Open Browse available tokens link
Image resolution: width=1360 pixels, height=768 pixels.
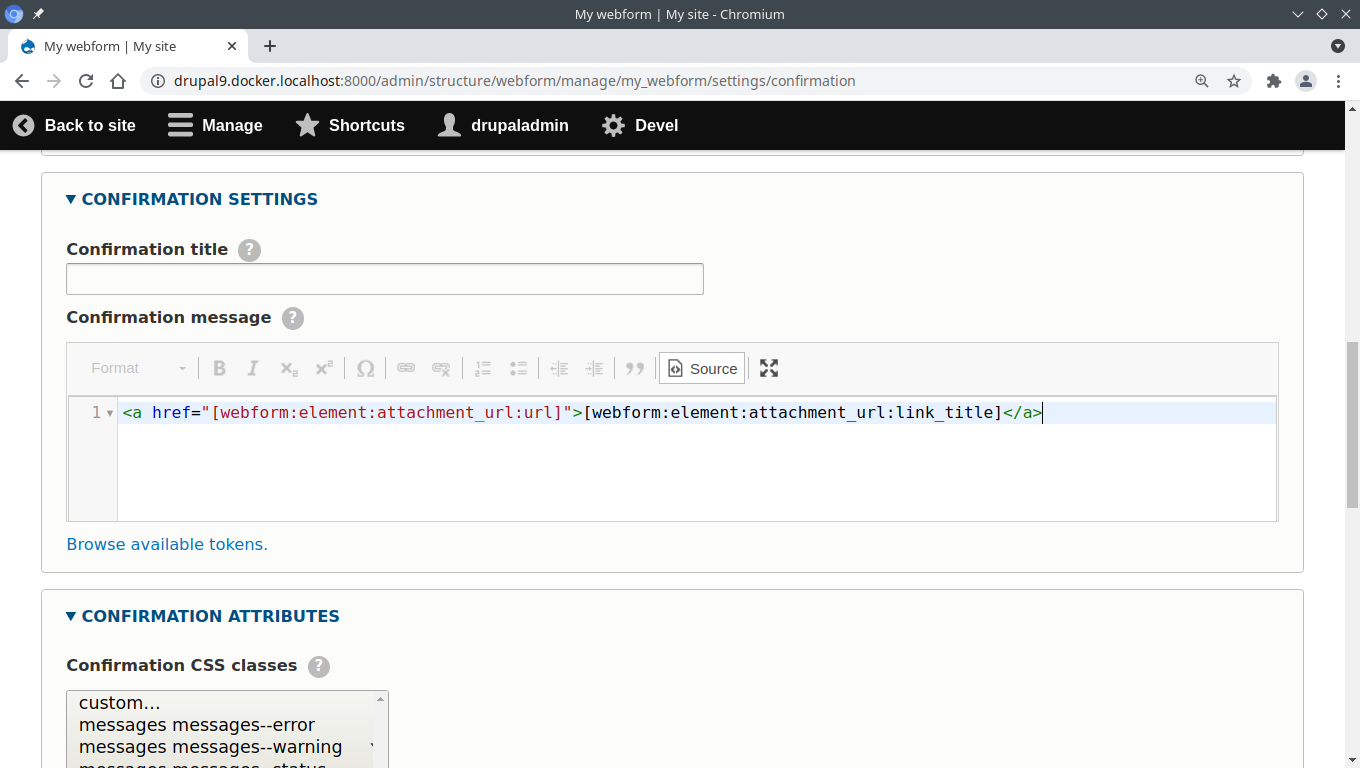pos(167,544)
